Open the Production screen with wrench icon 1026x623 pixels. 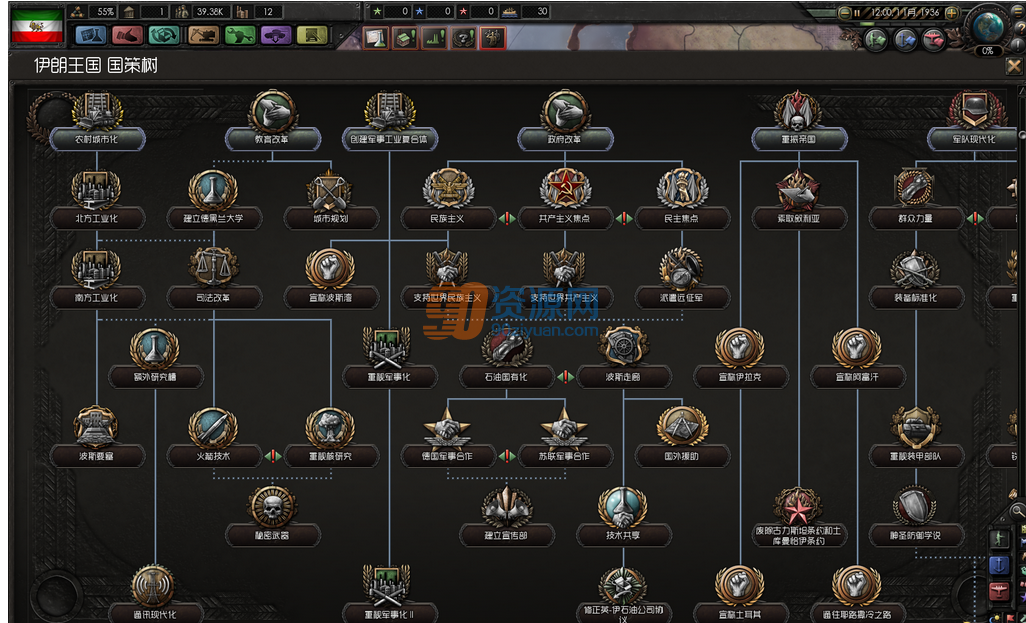point(240,35)
